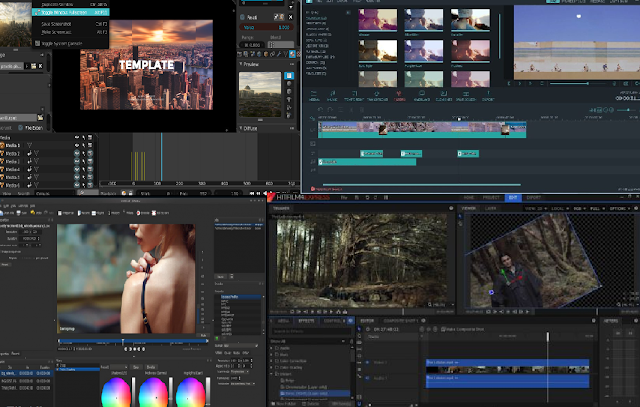This screenshot has width=640, height=407.
Task: Switch to PROJECT tab in HitFilm
Action: [x=491, y=198]
